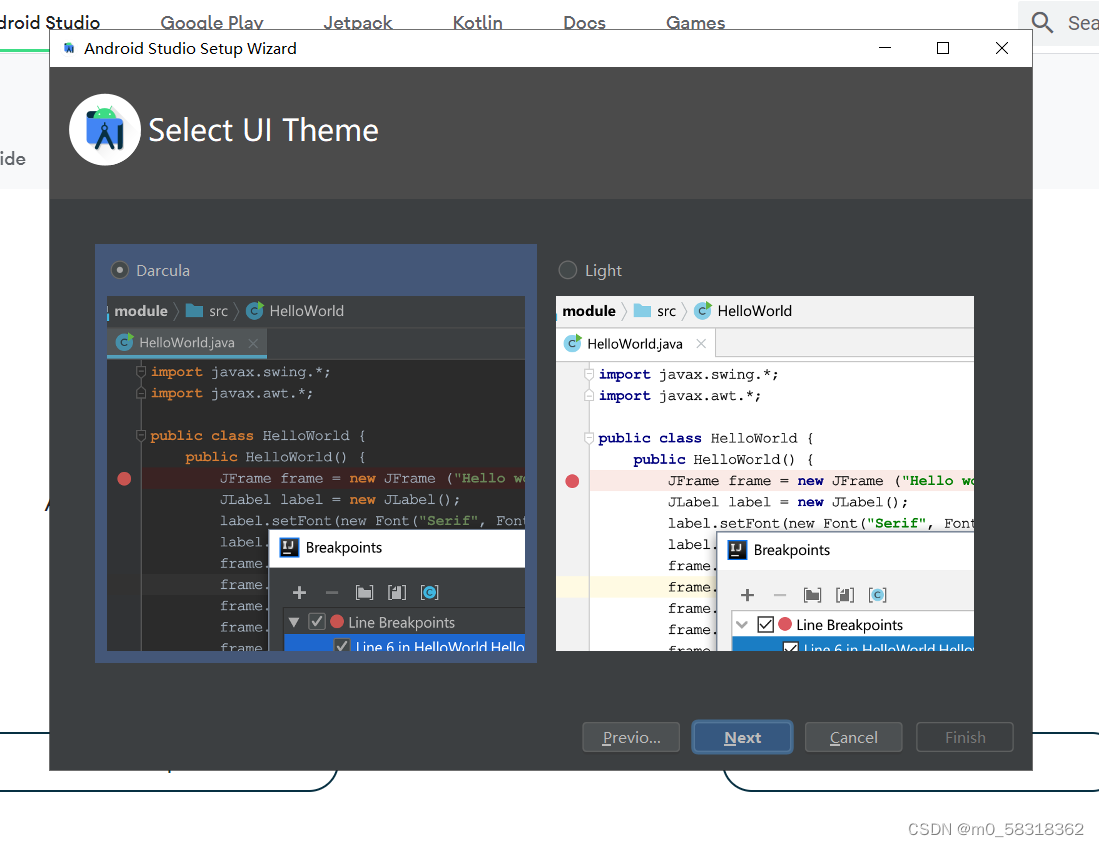Click the 'Darcula' label text
The height and width of the screenshot is (847, 1099).
click(163, 271)
